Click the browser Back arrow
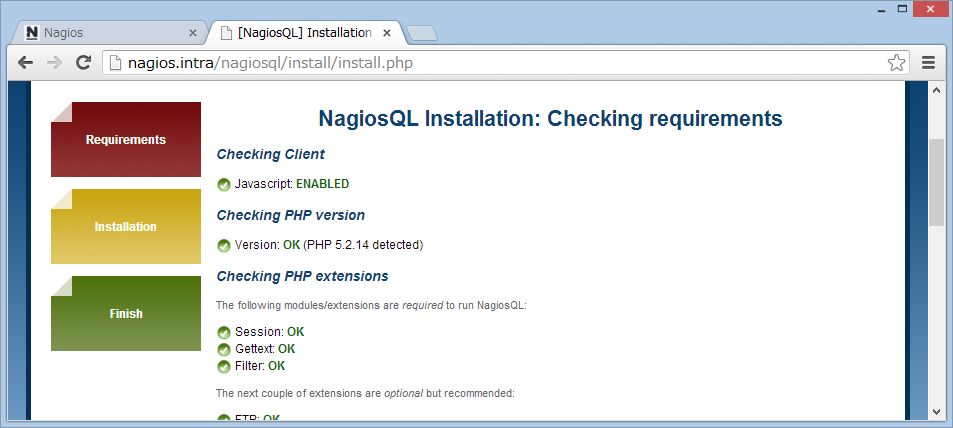 point(25,62)
